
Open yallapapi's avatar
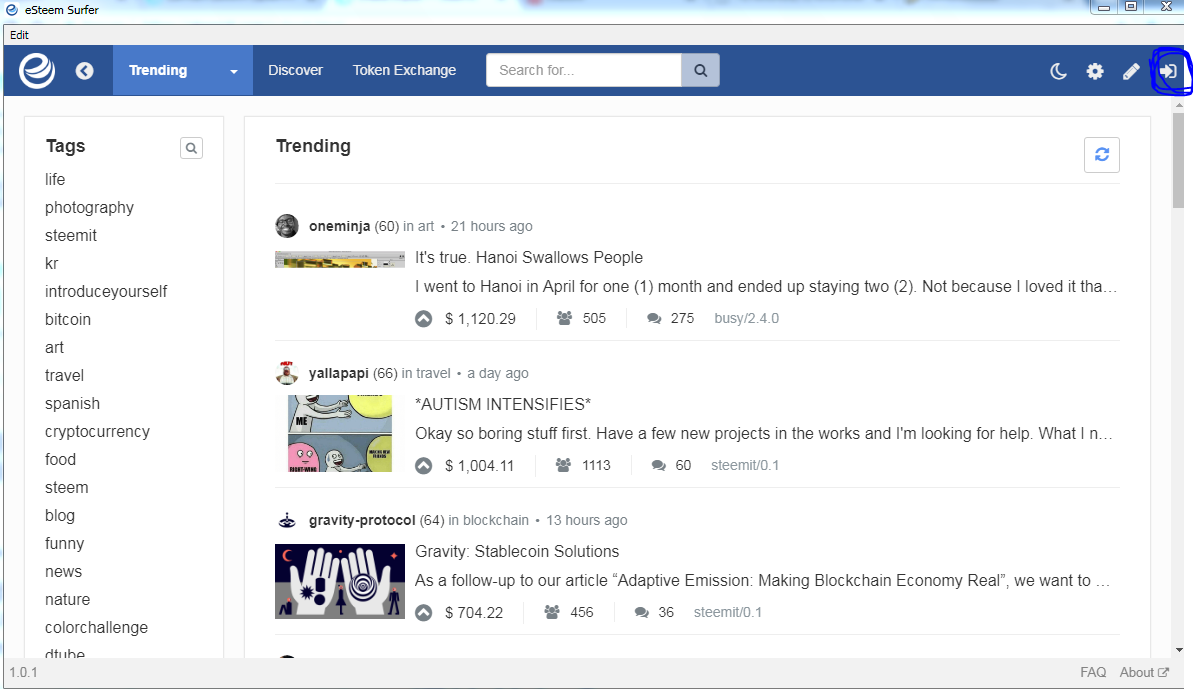click(x=287, y=373)
